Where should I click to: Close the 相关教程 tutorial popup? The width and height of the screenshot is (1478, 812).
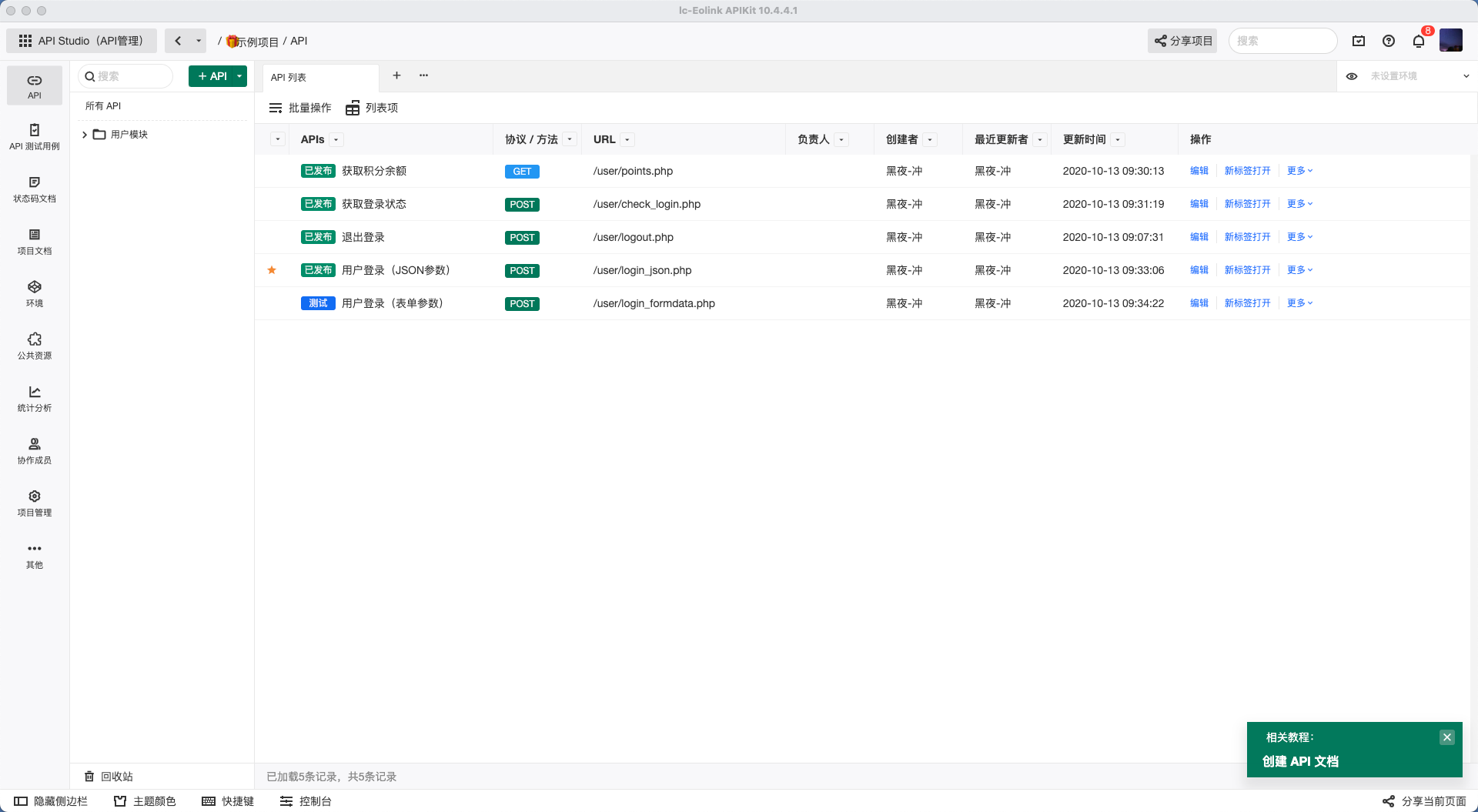1447,737
